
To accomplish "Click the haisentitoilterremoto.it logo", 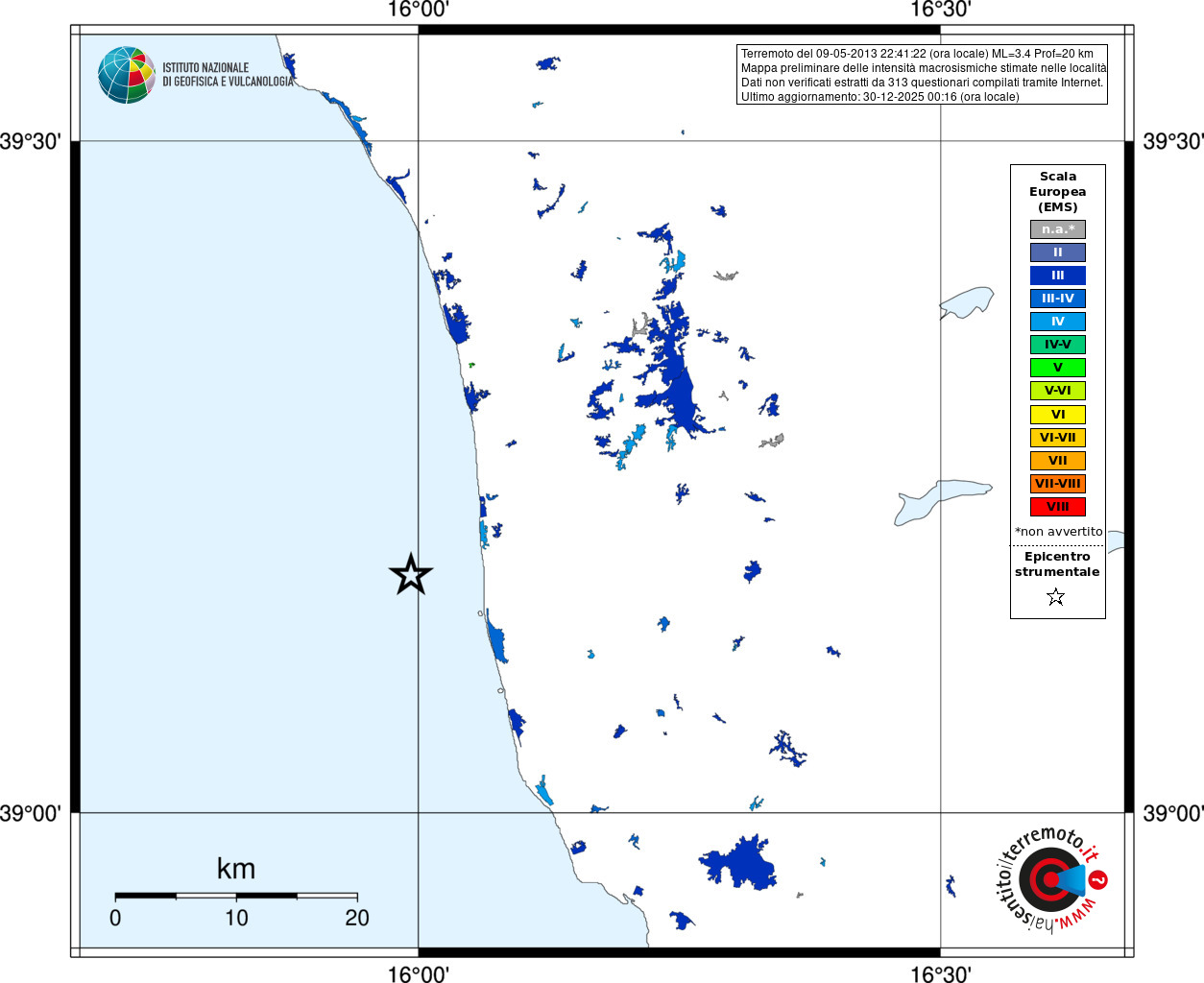I will [x=1048, y=877].
